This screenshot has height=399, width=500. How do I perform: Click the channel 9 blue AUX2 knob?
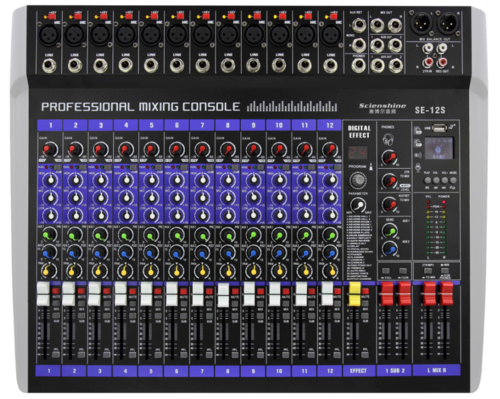click(253, 253)
